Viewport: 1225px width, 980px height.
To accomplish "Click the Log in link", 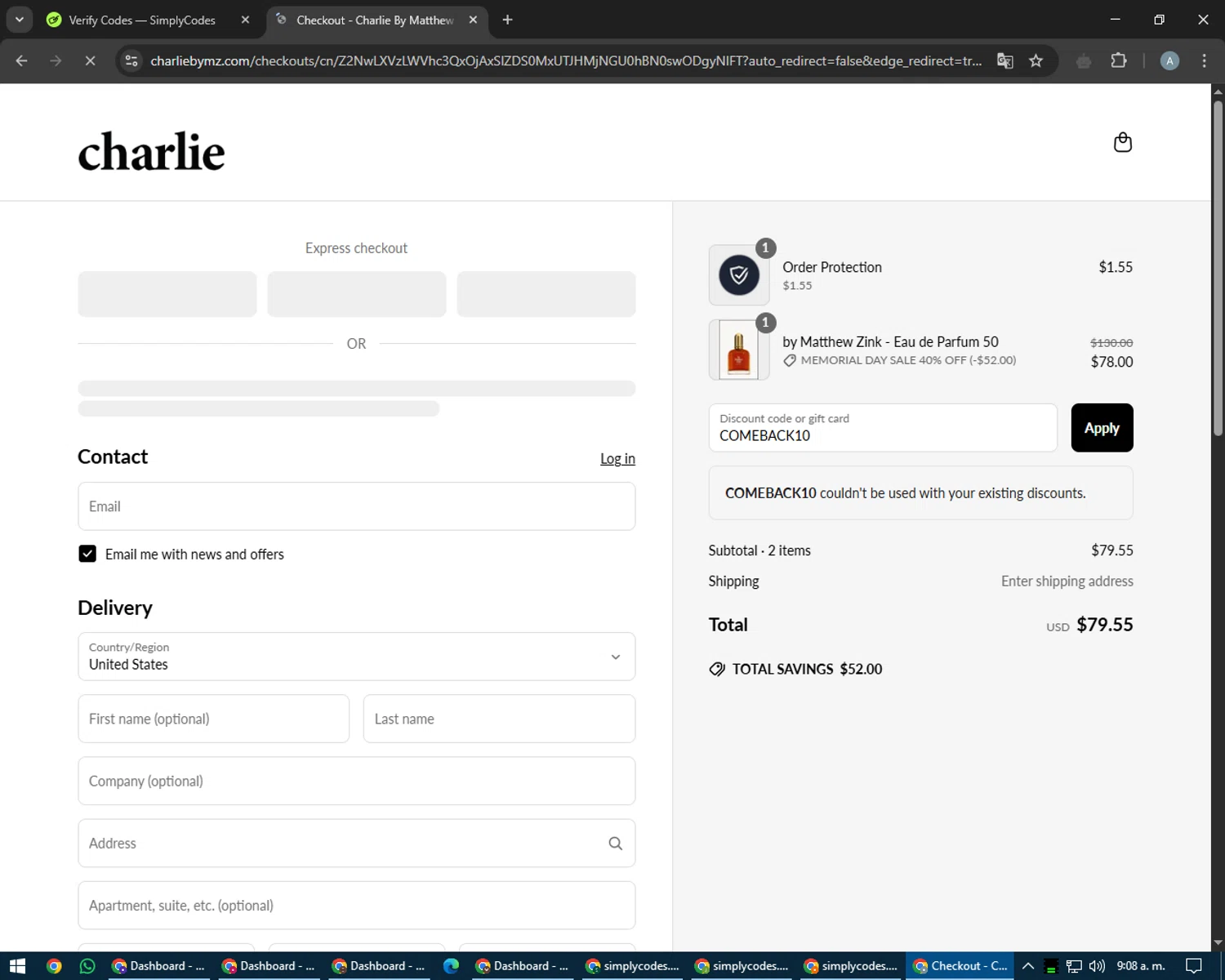I will click(617, 459).
